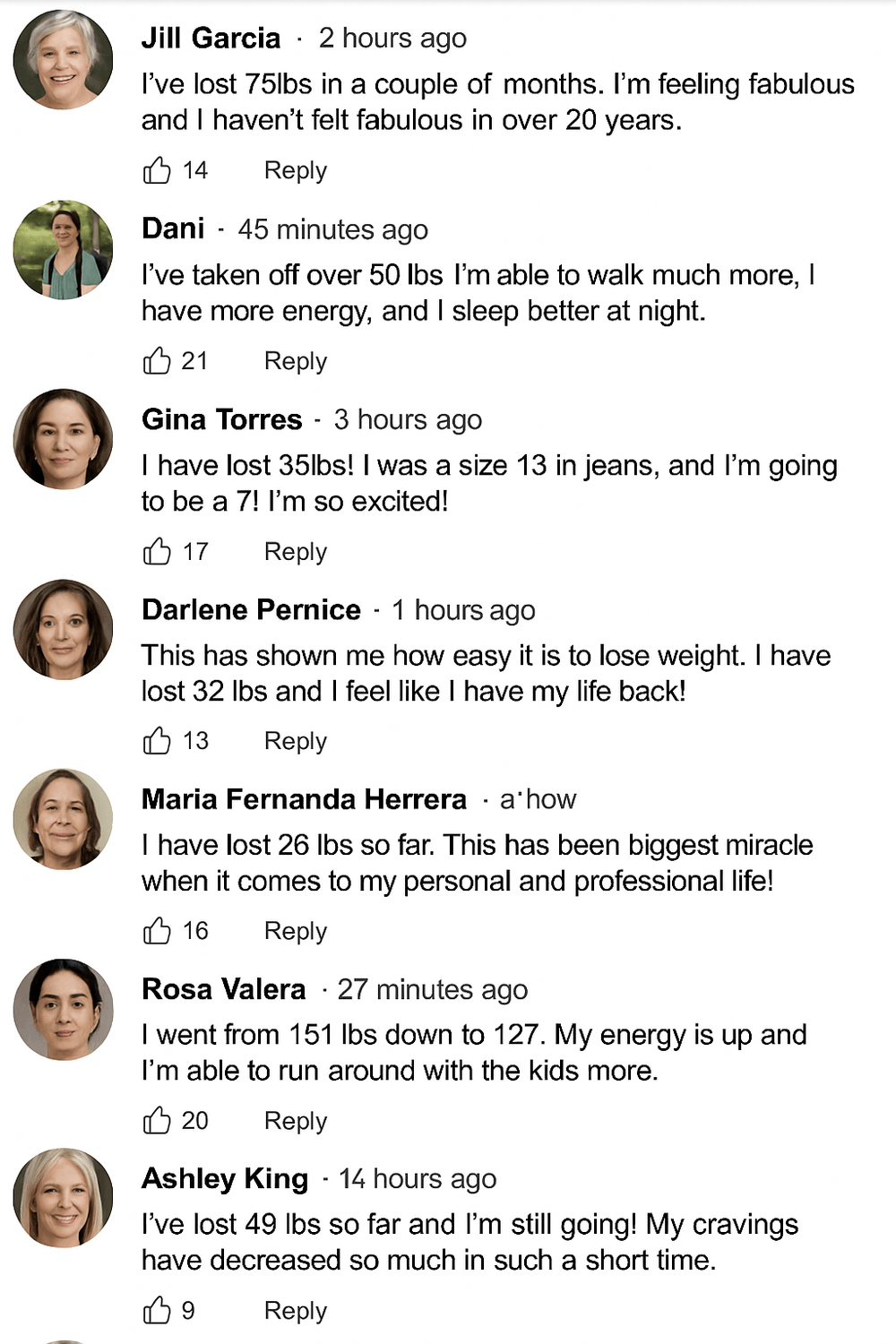Viewport: 896px width, 1344px height.
Task: Reply to Rosa Valera's comment
Action: 296,1121
